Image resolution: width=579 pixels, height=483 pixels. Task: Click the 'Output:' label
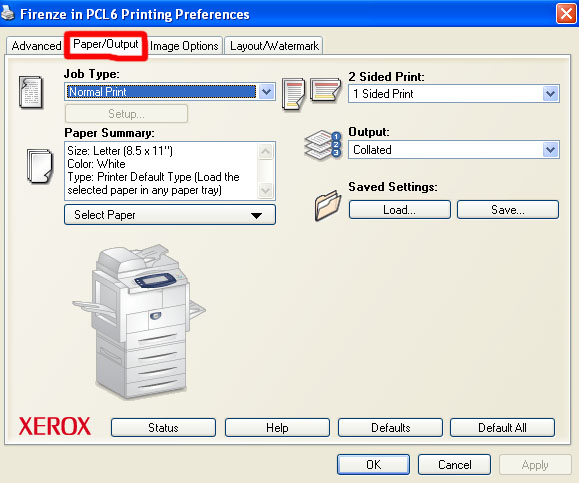tap(369, 132)
